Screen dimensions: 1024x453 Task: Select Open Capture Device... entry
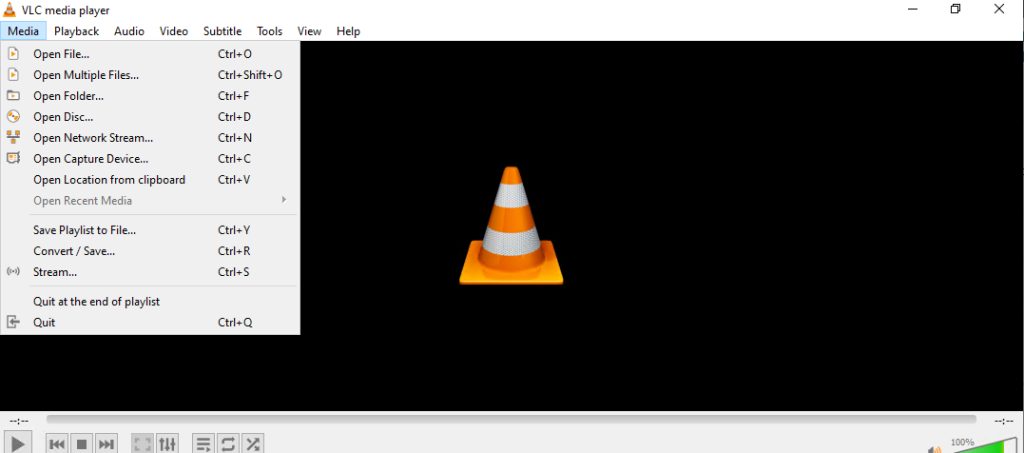click(x=150, y=159)
